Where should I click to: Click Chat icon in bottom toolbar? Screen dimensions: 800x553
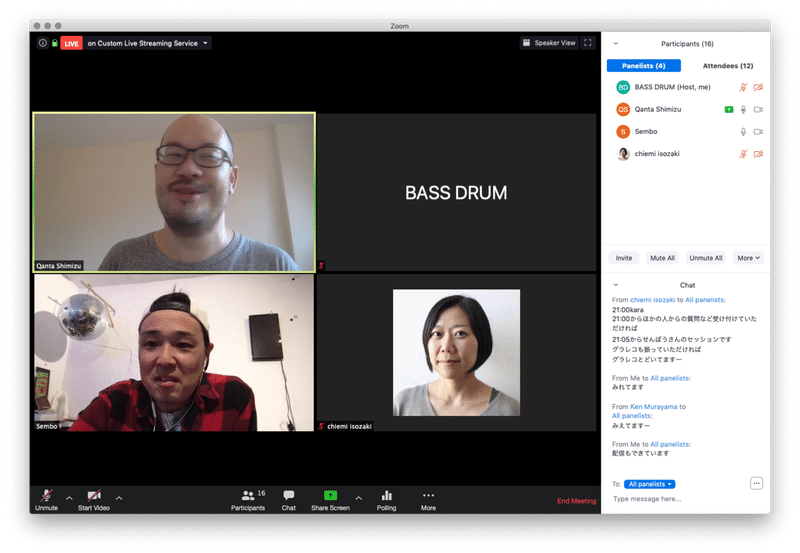289,500
